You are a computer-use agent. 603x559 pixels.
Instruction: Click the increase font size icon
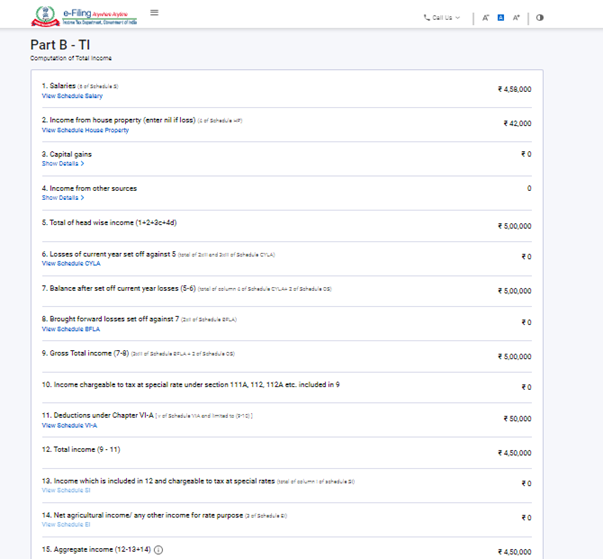516,18
